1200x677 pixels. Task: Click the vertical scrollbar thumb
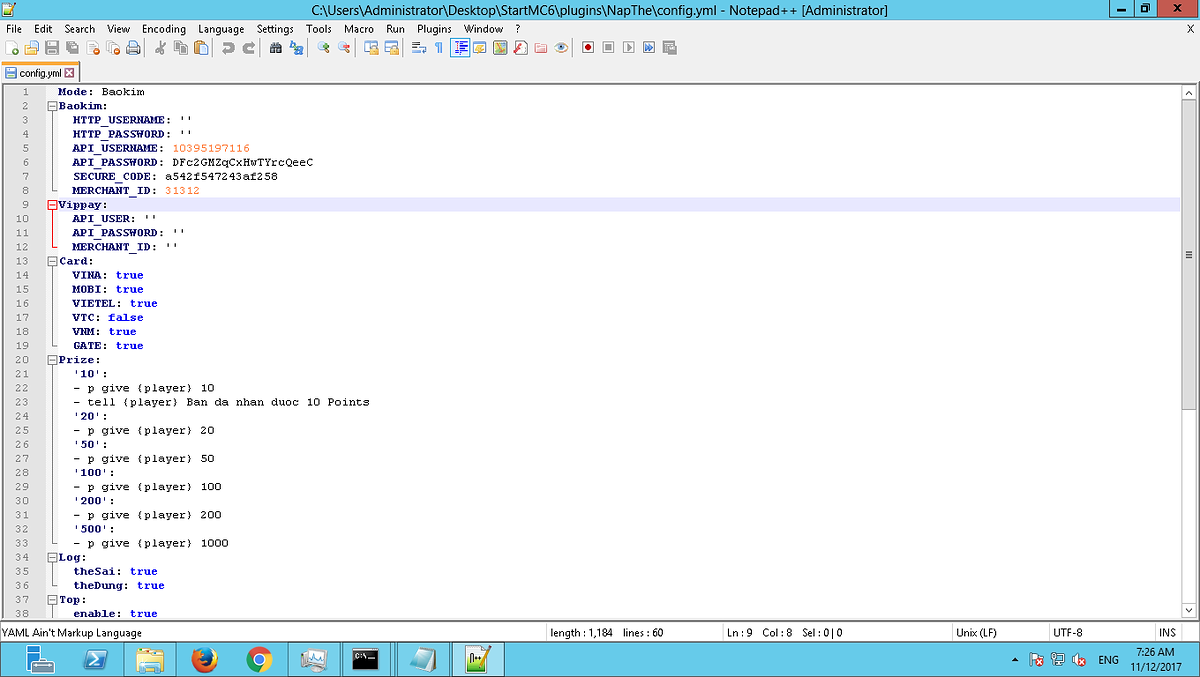(x=1189, y=254)
